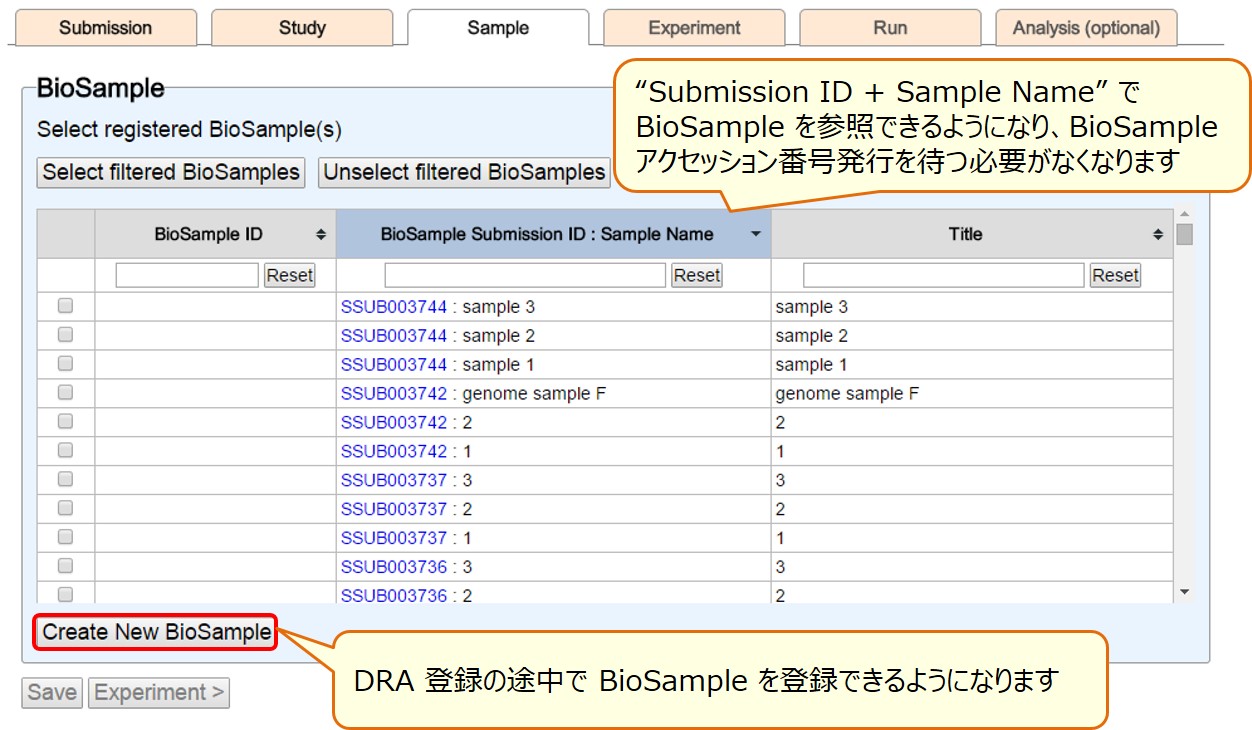Click scrollbar up arrow in table
This screenshot has height=730, width=1252.
[1185, 215]
